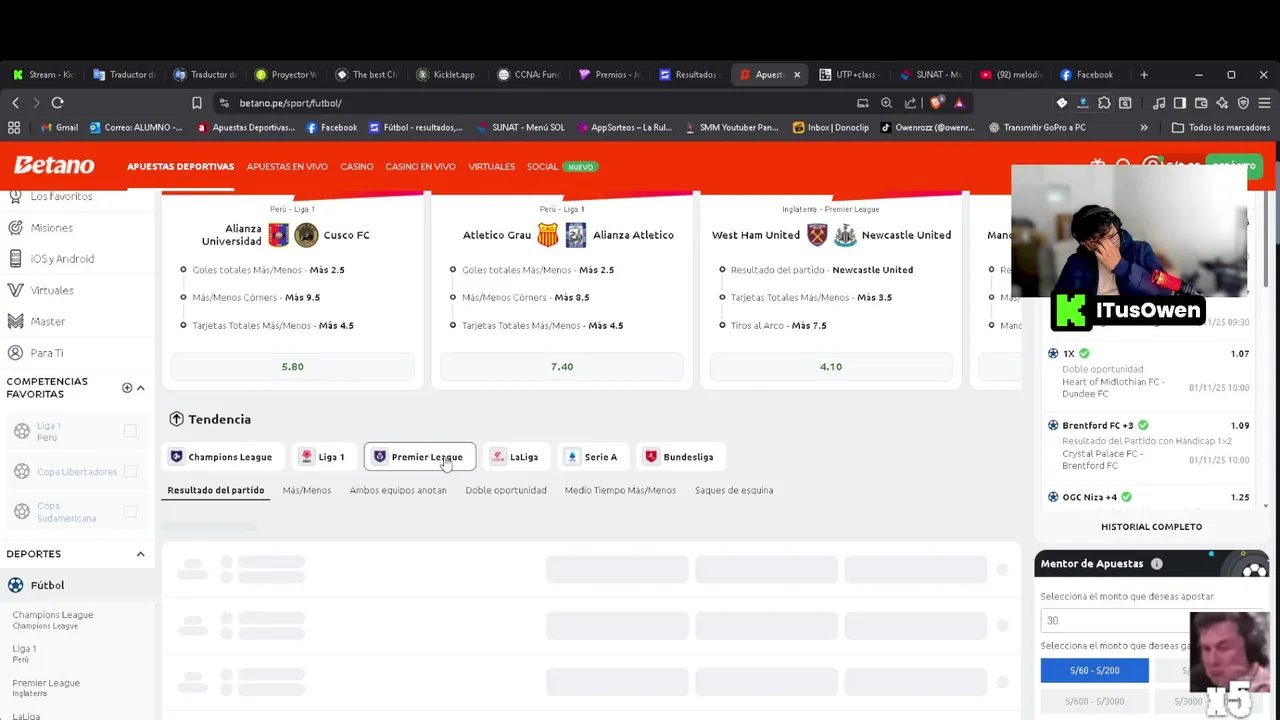Open Virtuales top menu item
The height and width of the screenshot is (720, 1280).
click(x=491, y=167)
